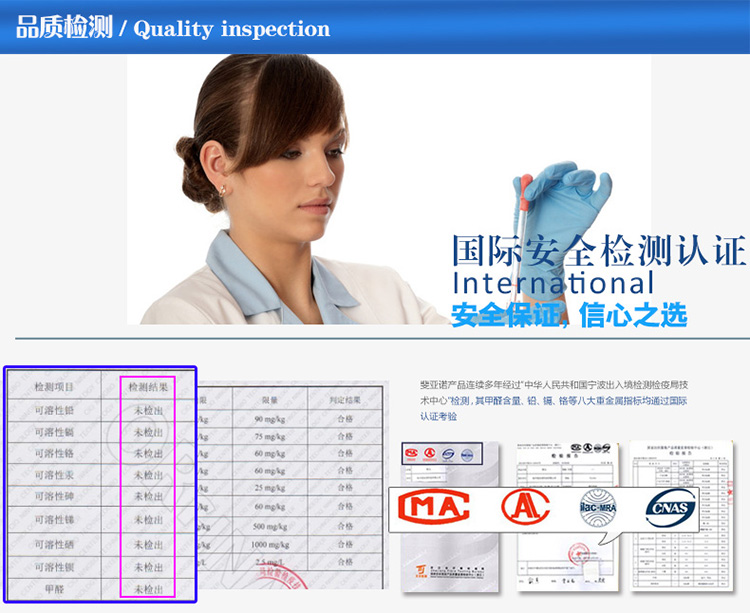Click the blue text line mentioning '八大重金属指标'
The height and width of the screenshot is (613, 750).
click(554, 401)
